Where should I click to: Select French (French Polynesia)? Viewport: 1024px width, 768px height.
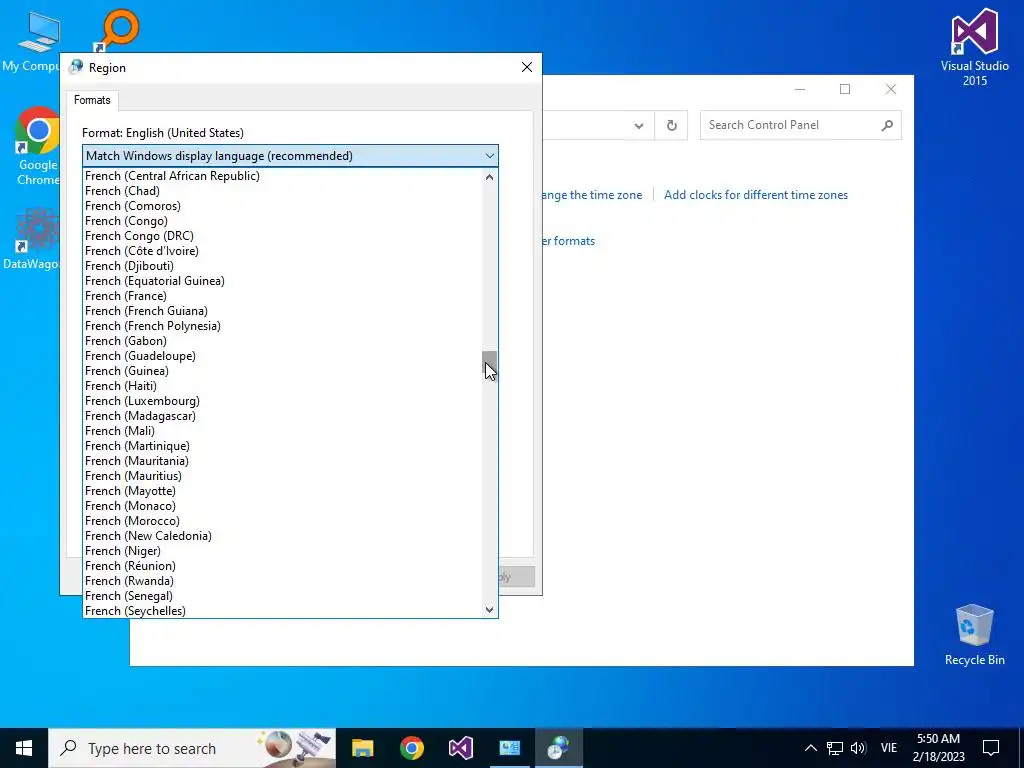tap(283, 326)
